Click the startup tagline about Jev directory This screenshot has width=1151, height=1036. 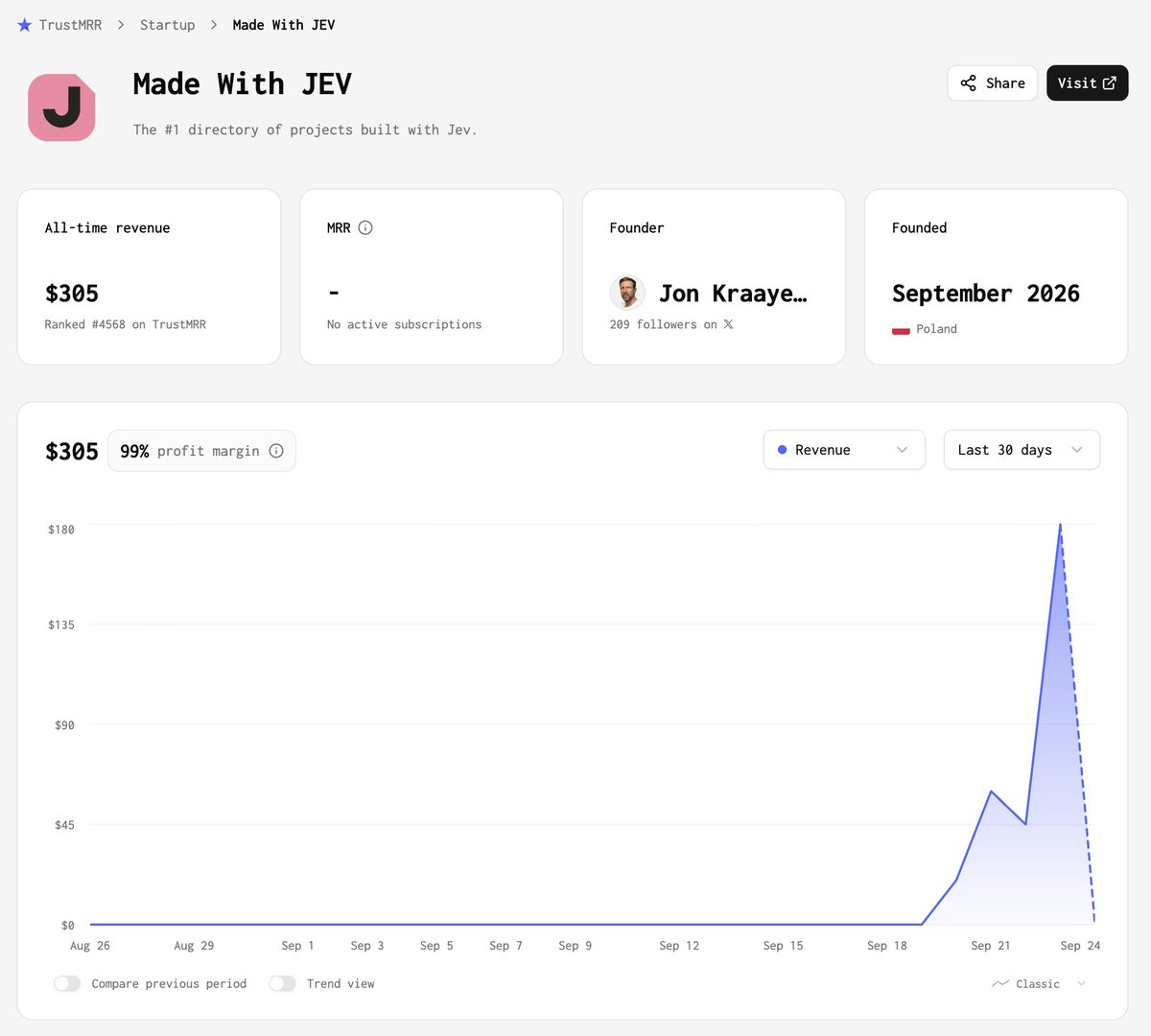[x=305, y=129]
